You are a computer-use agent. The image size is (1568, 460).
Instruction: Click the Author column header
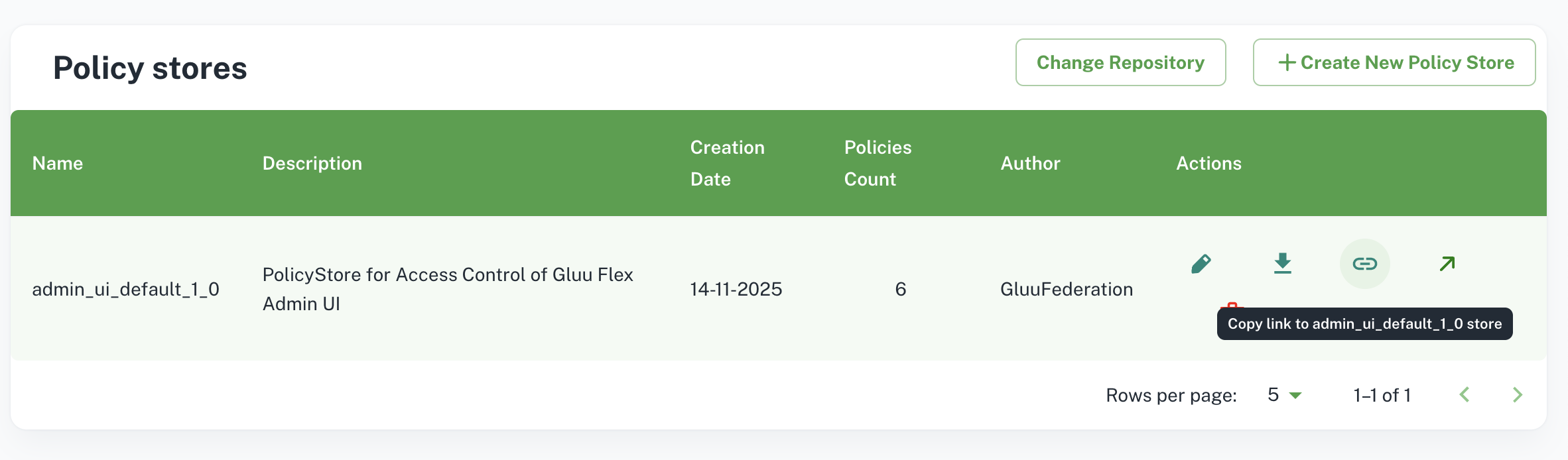(x=1030, y=163)
